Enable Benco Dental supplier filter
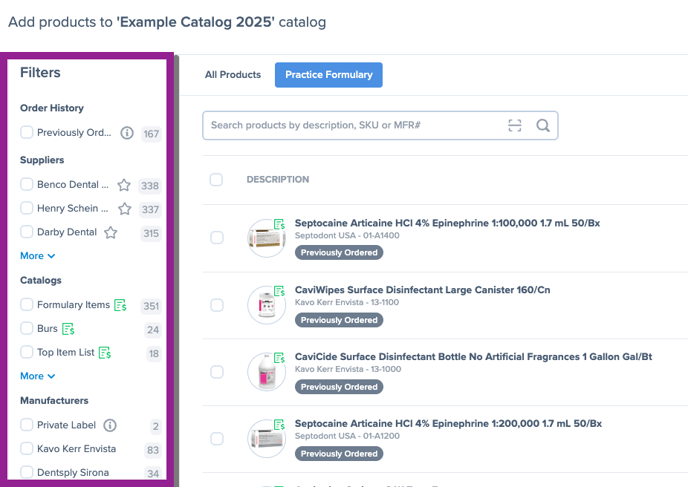Image resolution: width=688 pixels, height=487 pixels. (x=27, y=184)
